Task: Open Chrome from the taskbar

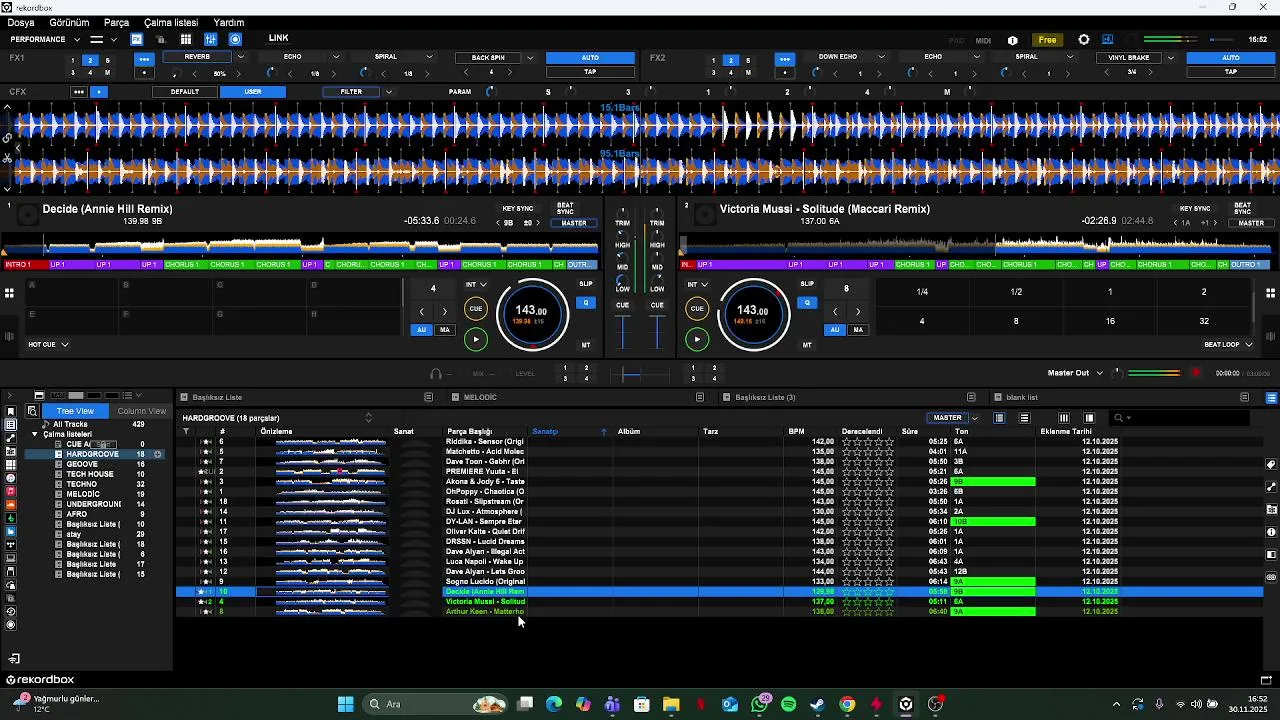Action: pyautogui.click(x=847, y=704)
